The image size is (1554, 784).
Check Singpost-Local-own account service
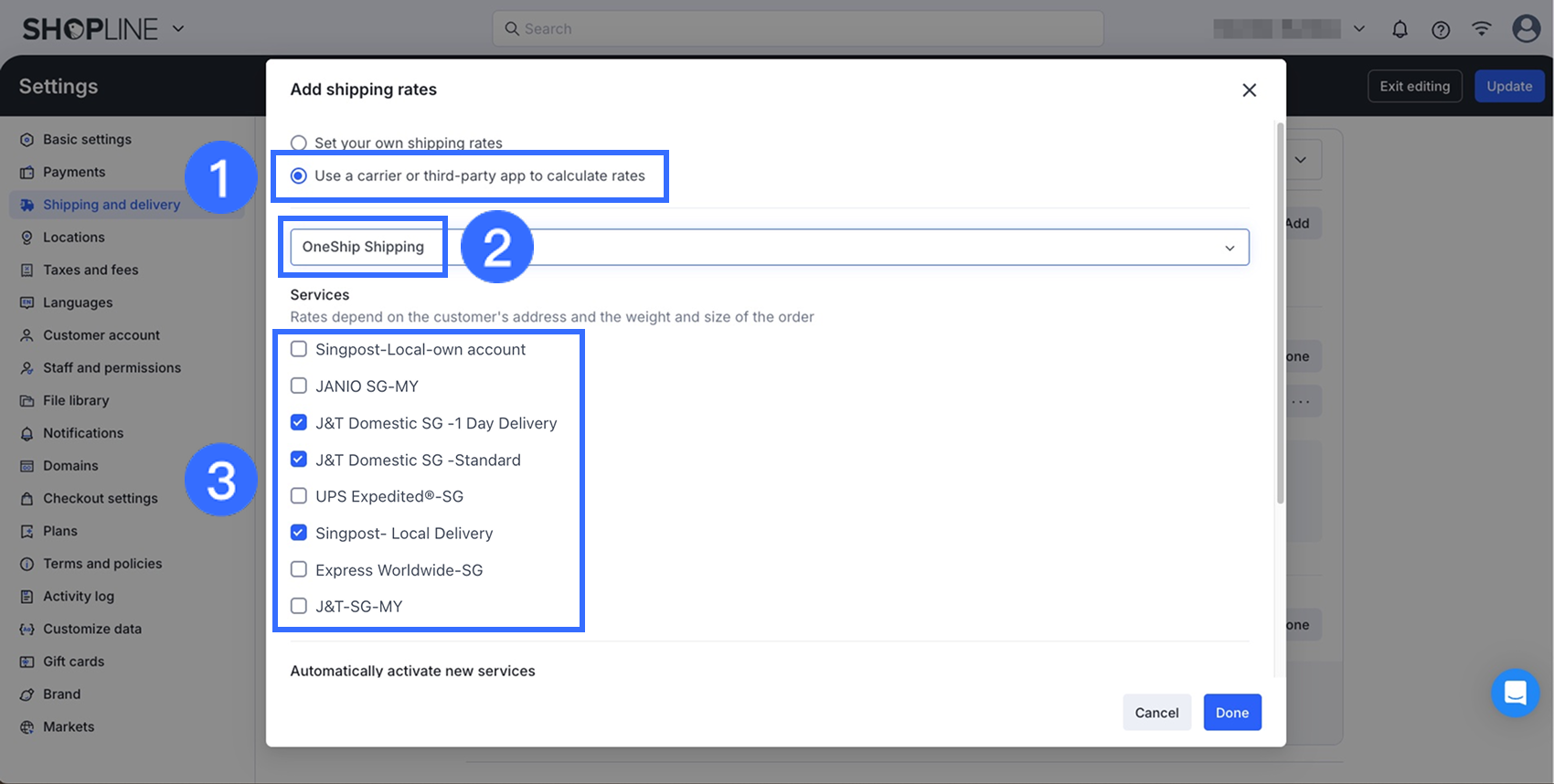click(298, 349)
